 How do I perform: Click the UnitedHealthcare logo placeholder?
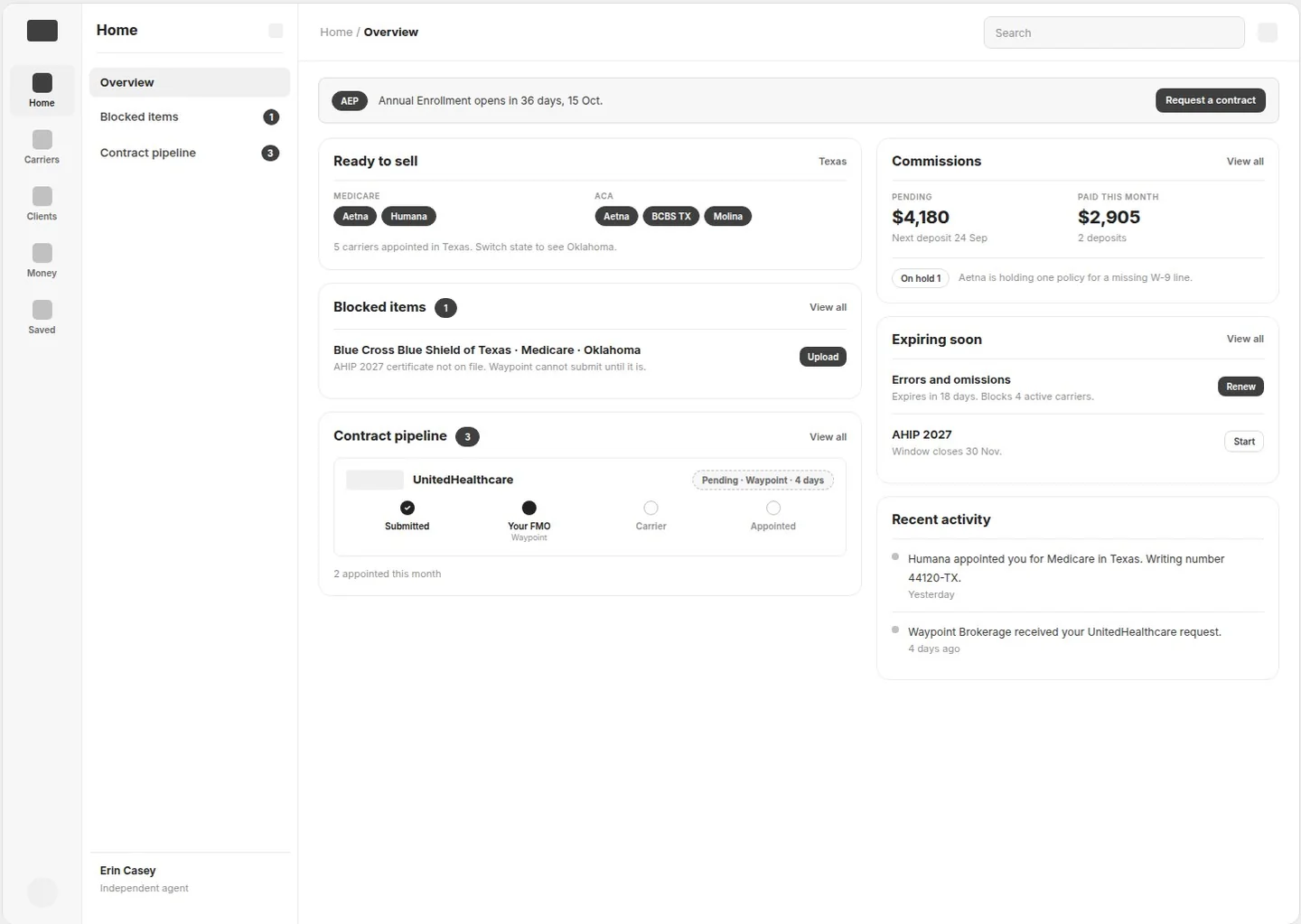[x=375, y=480]
